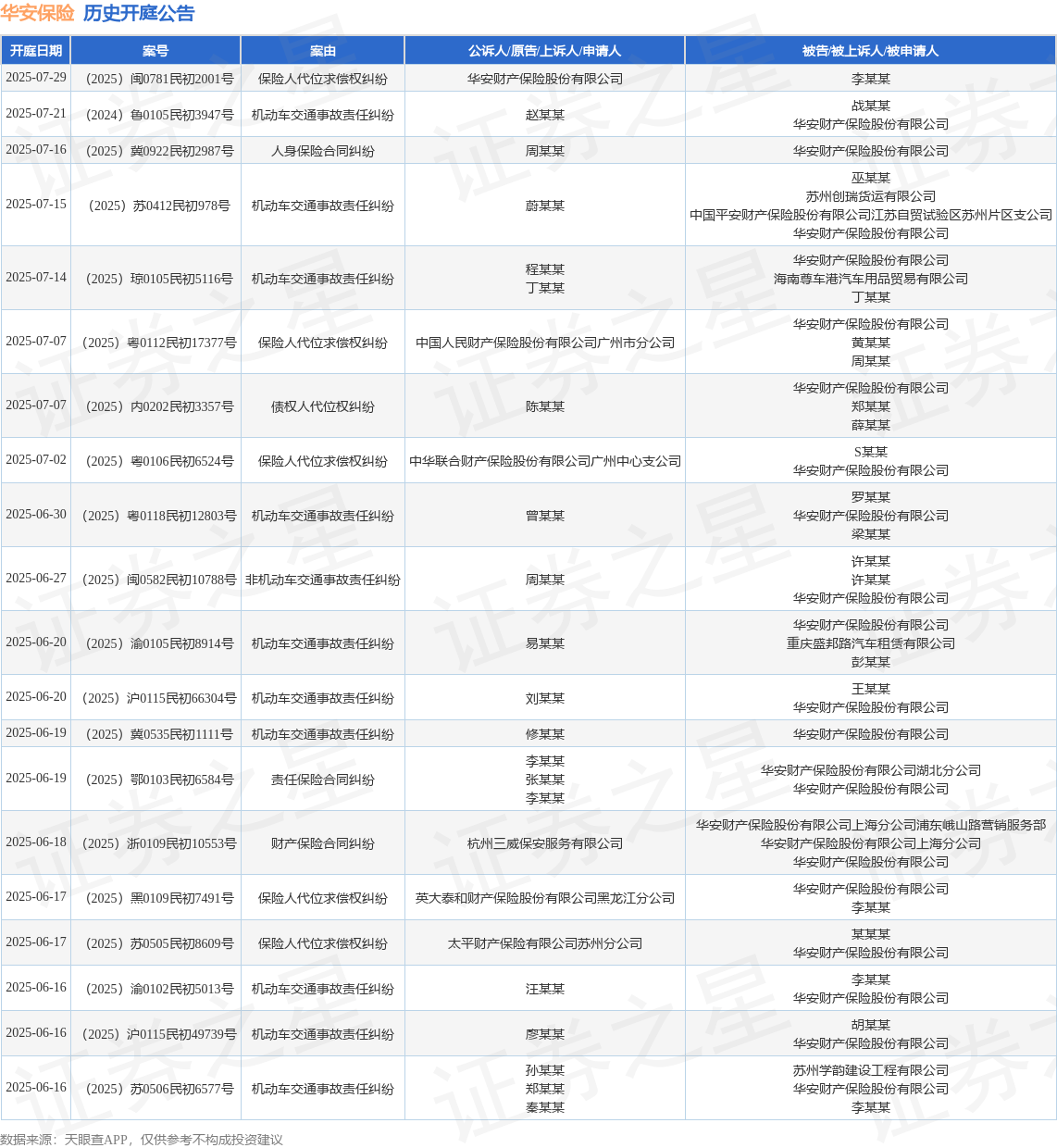The height and width of the screenshot is (1148, 1057).
Task: Click the 华安保险 title link
Action: coord(37,13)
